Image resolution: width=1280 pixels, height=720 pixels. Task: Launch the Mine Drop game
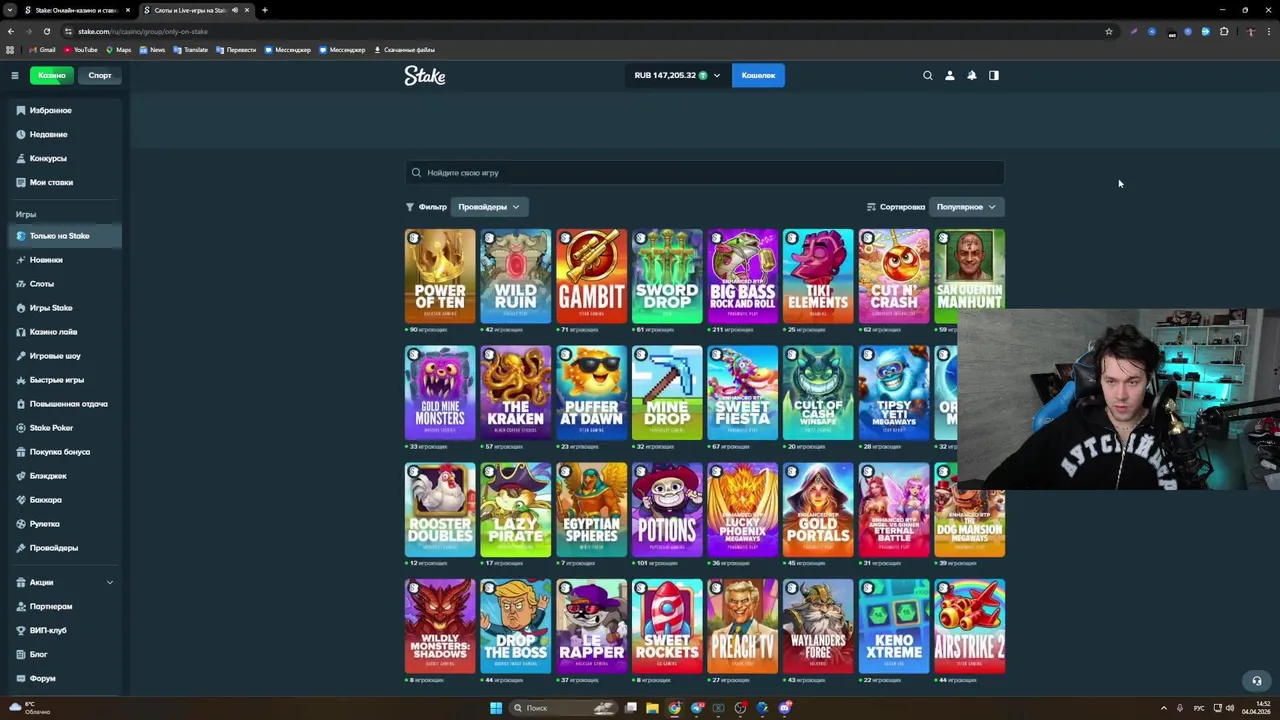tap(667, 393)
